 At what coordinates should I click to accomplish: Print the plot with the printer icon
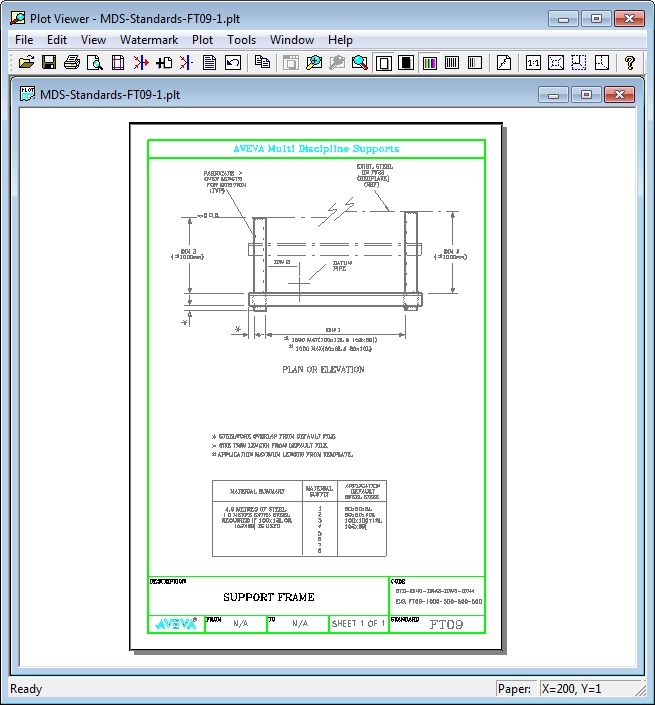pyautogui.click(x=72, y=62)
